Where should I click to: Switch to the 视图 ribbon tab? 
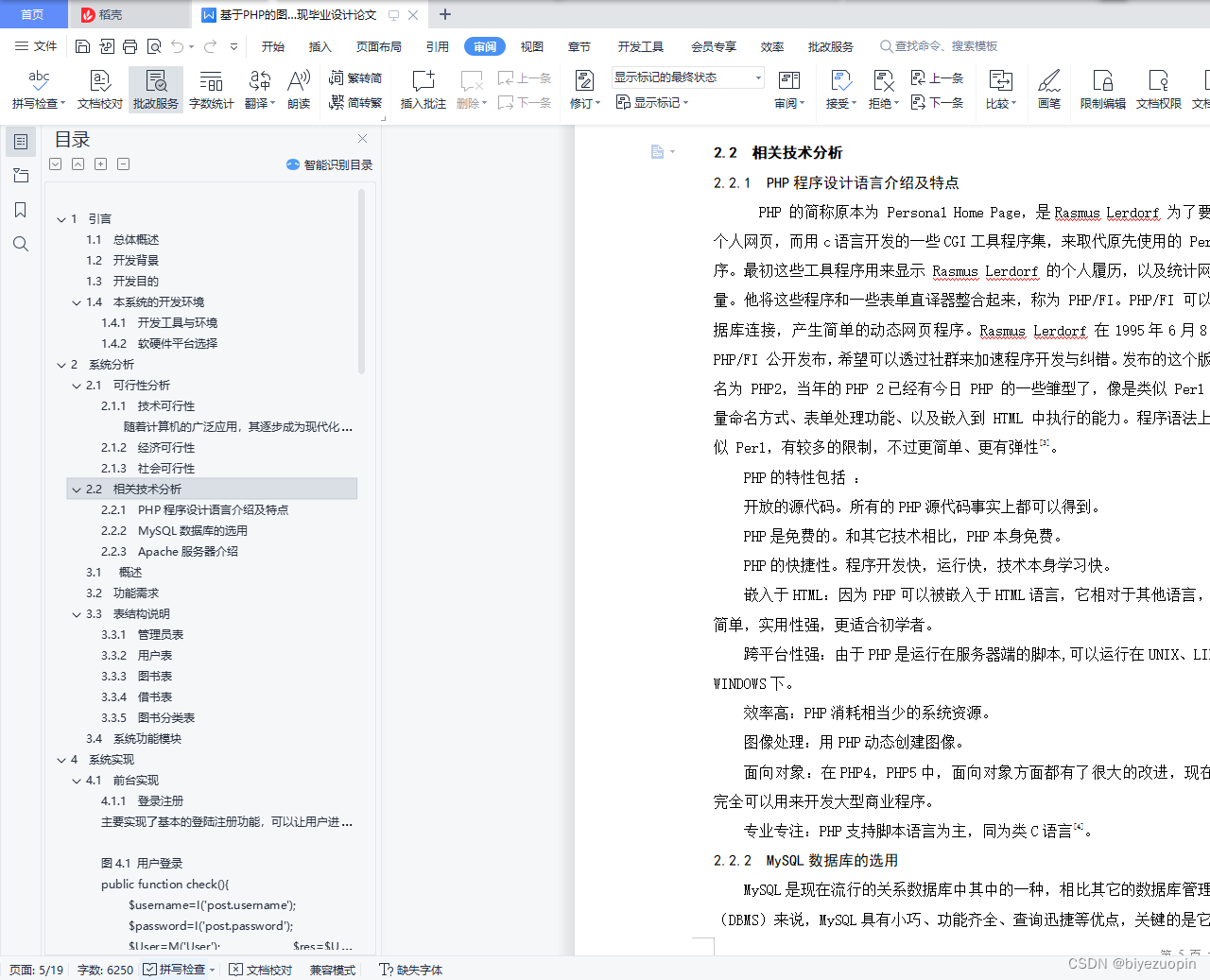point(532,46)
